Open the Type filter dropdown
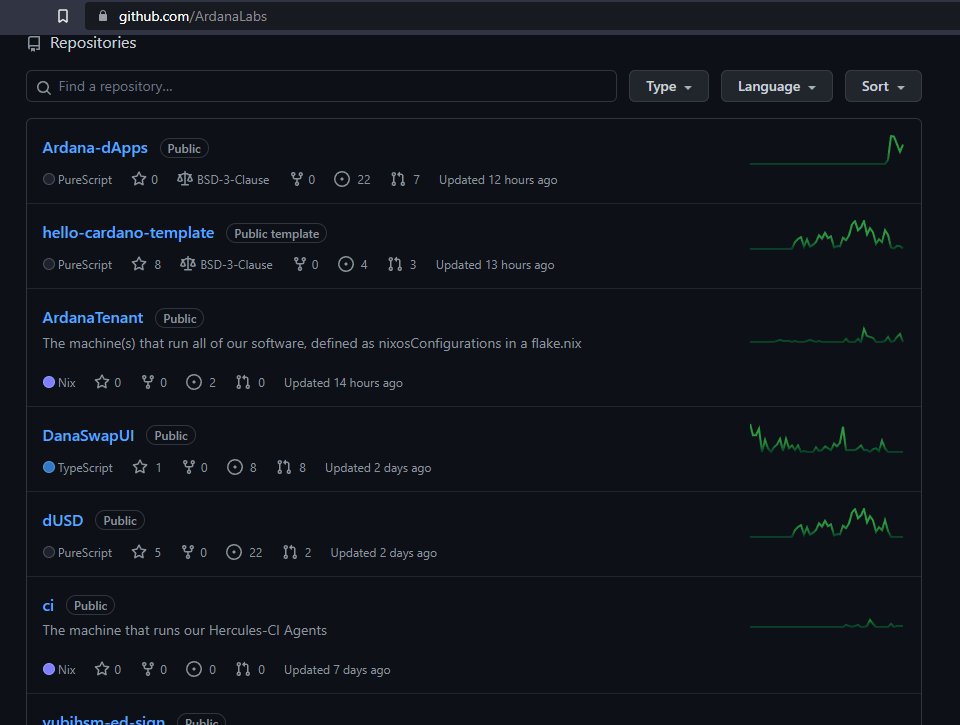The height and width of the screenshot is (725, 960). pos(669,86)
